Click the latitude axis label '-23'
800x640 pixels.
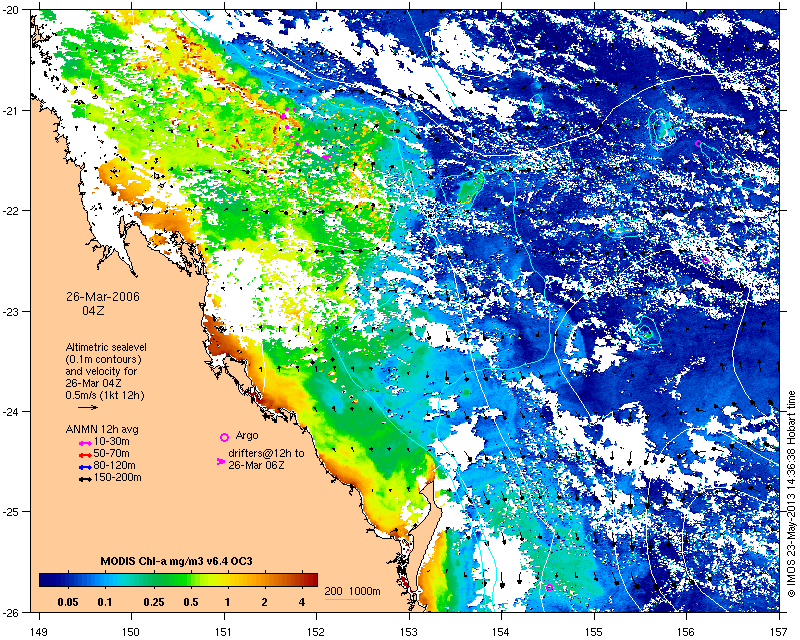pyautogui.click(x=11, y=311)
